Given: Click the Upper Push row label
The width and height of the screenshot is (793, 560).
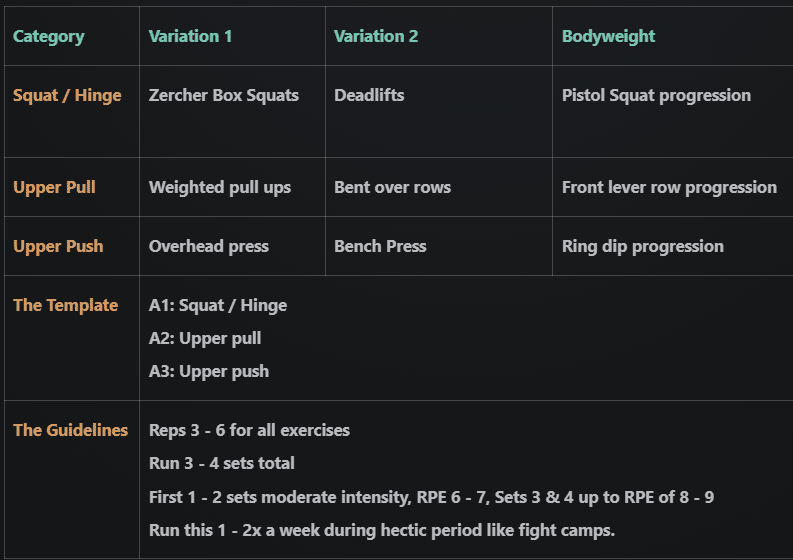Looking at the screenshot, I should (58, 246).
